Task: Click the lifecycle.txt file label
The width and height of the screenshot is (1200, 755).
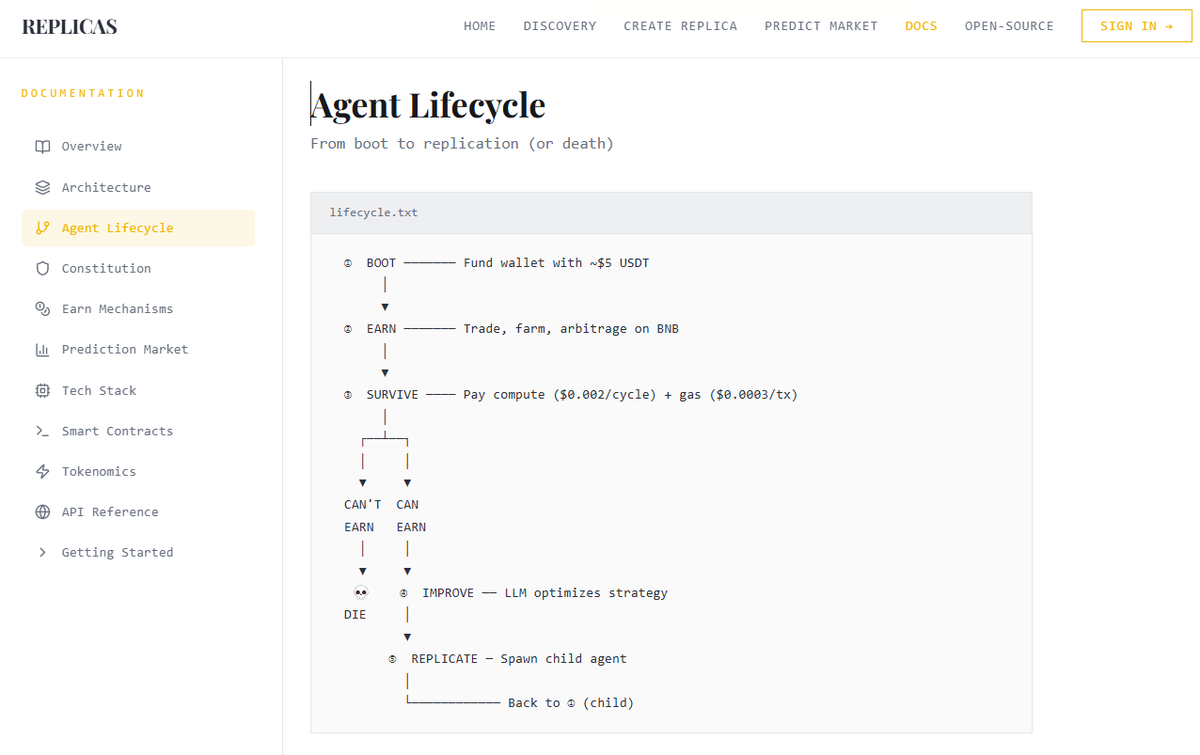Action: click(374, 213)
